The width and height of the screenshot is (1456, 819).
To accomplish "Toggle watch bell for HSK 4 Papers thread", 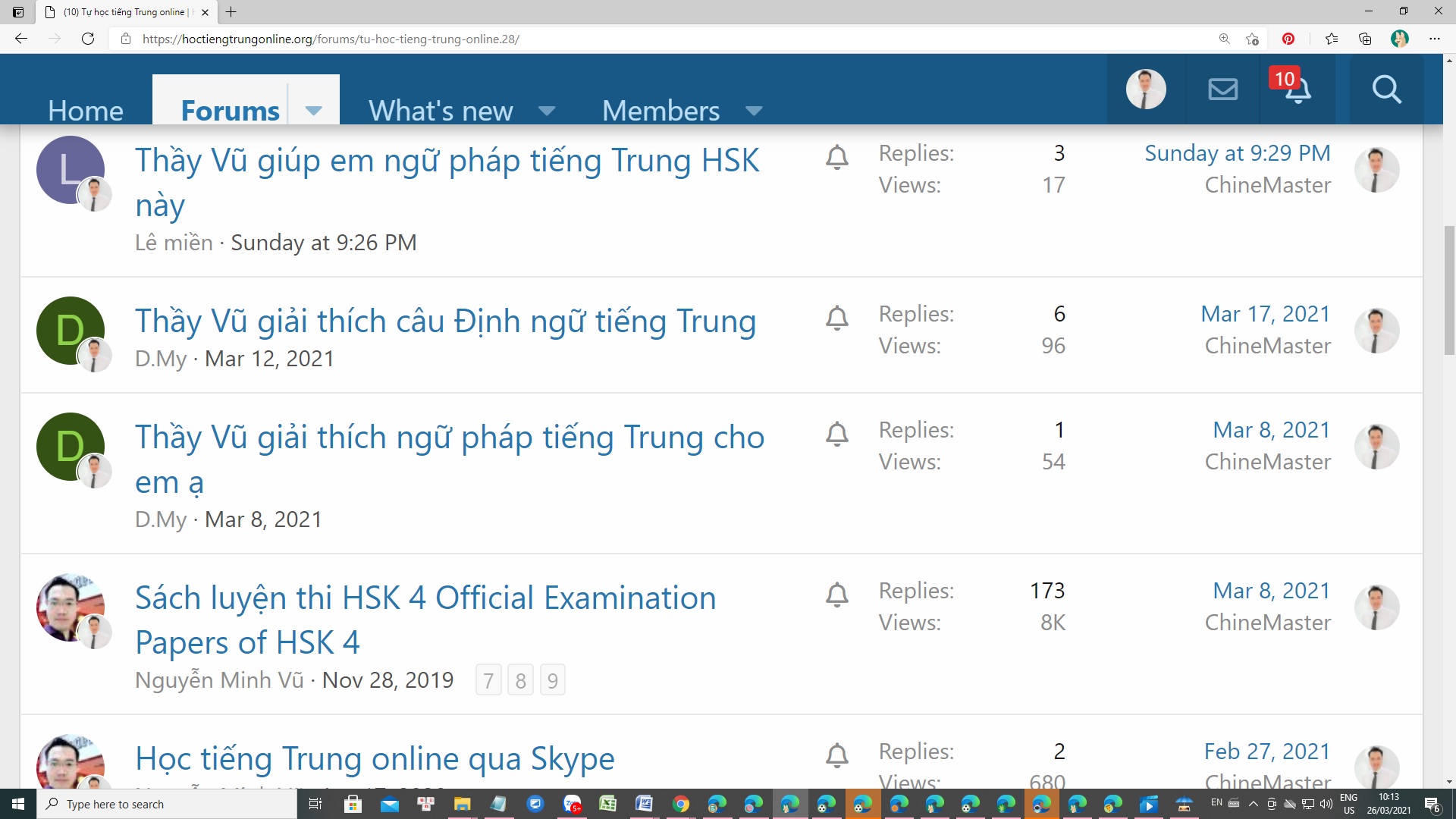I will pos(836,595).
